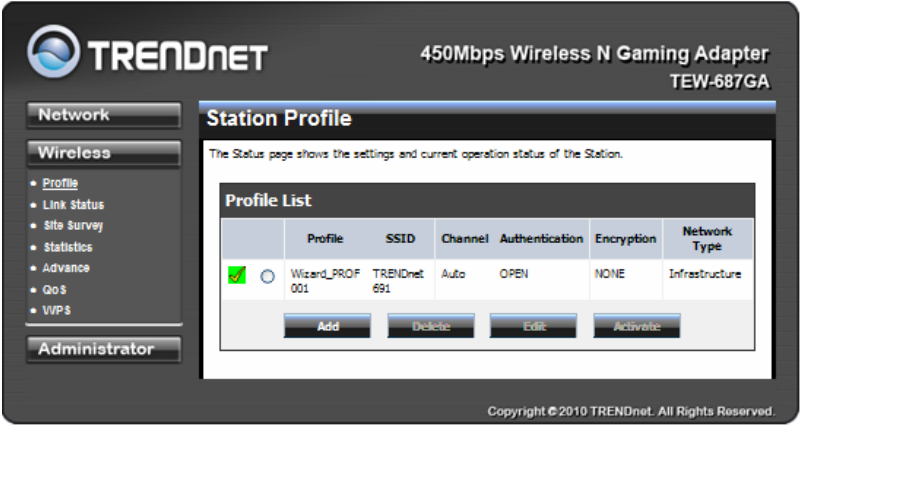
Task: View the Statistics page
Action: (x=68, y=247)
